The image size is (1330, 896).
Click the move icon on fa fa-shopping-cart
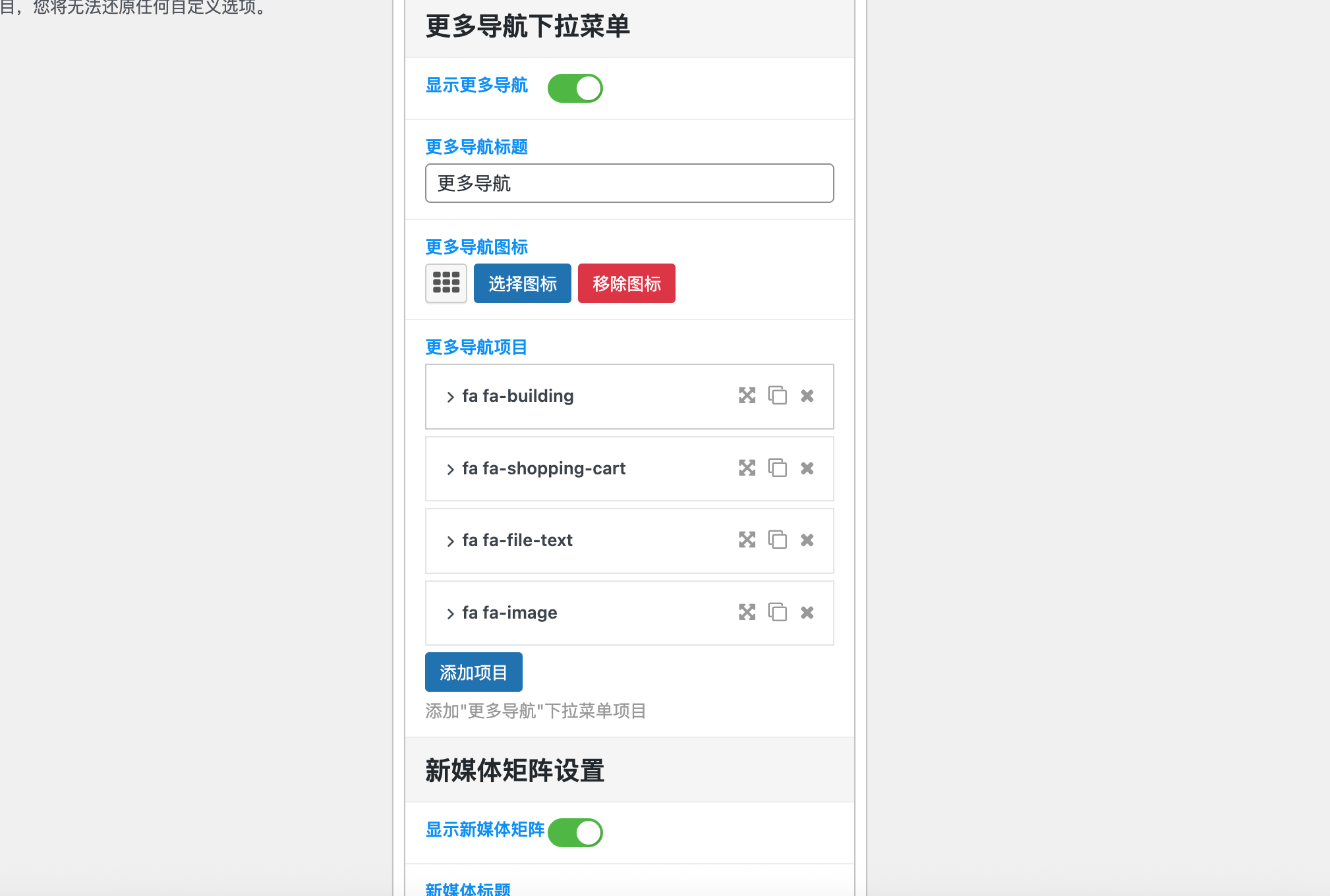click(747, 468)
